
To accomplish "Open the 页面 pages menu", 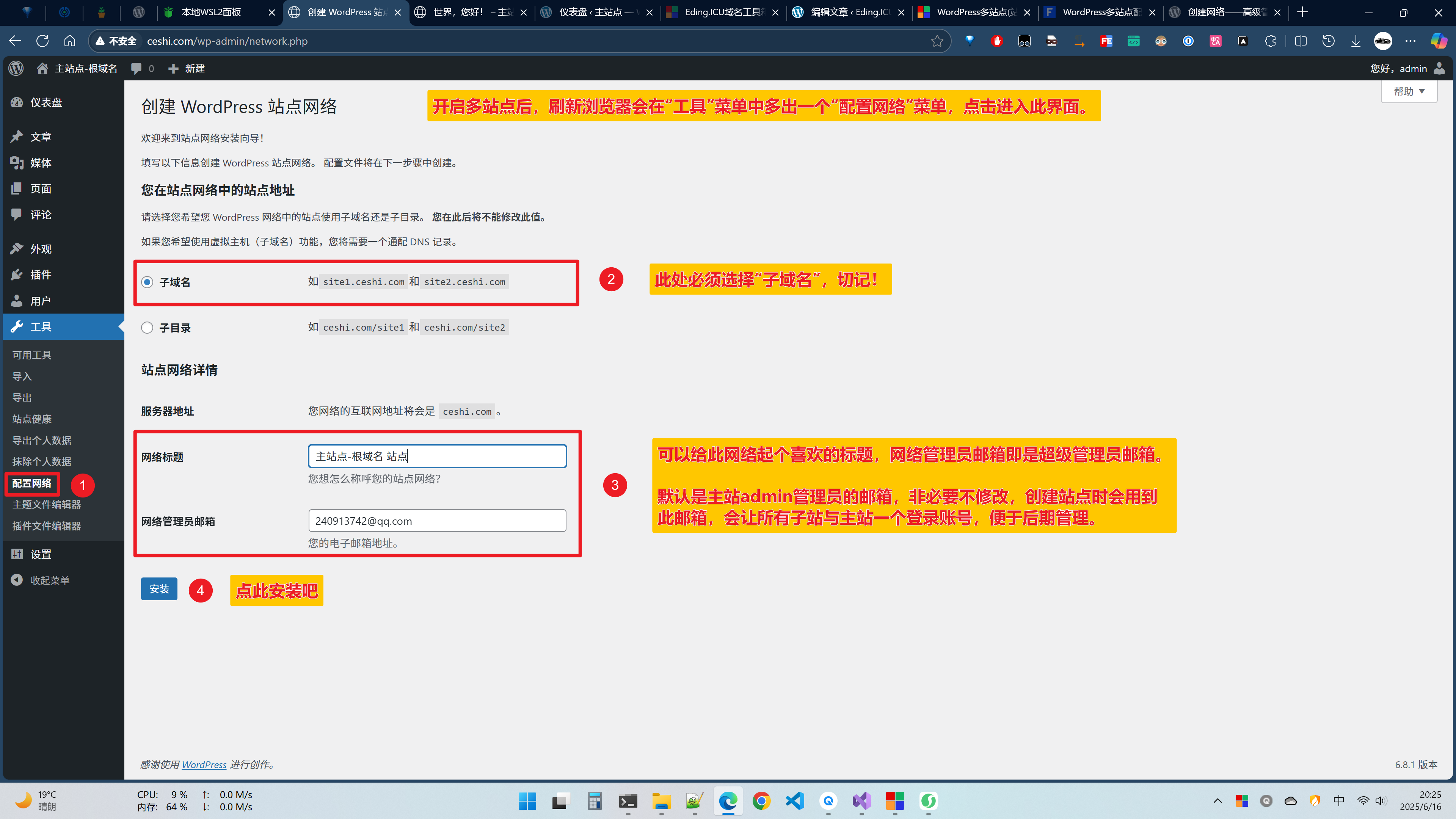I will point(63,189).
